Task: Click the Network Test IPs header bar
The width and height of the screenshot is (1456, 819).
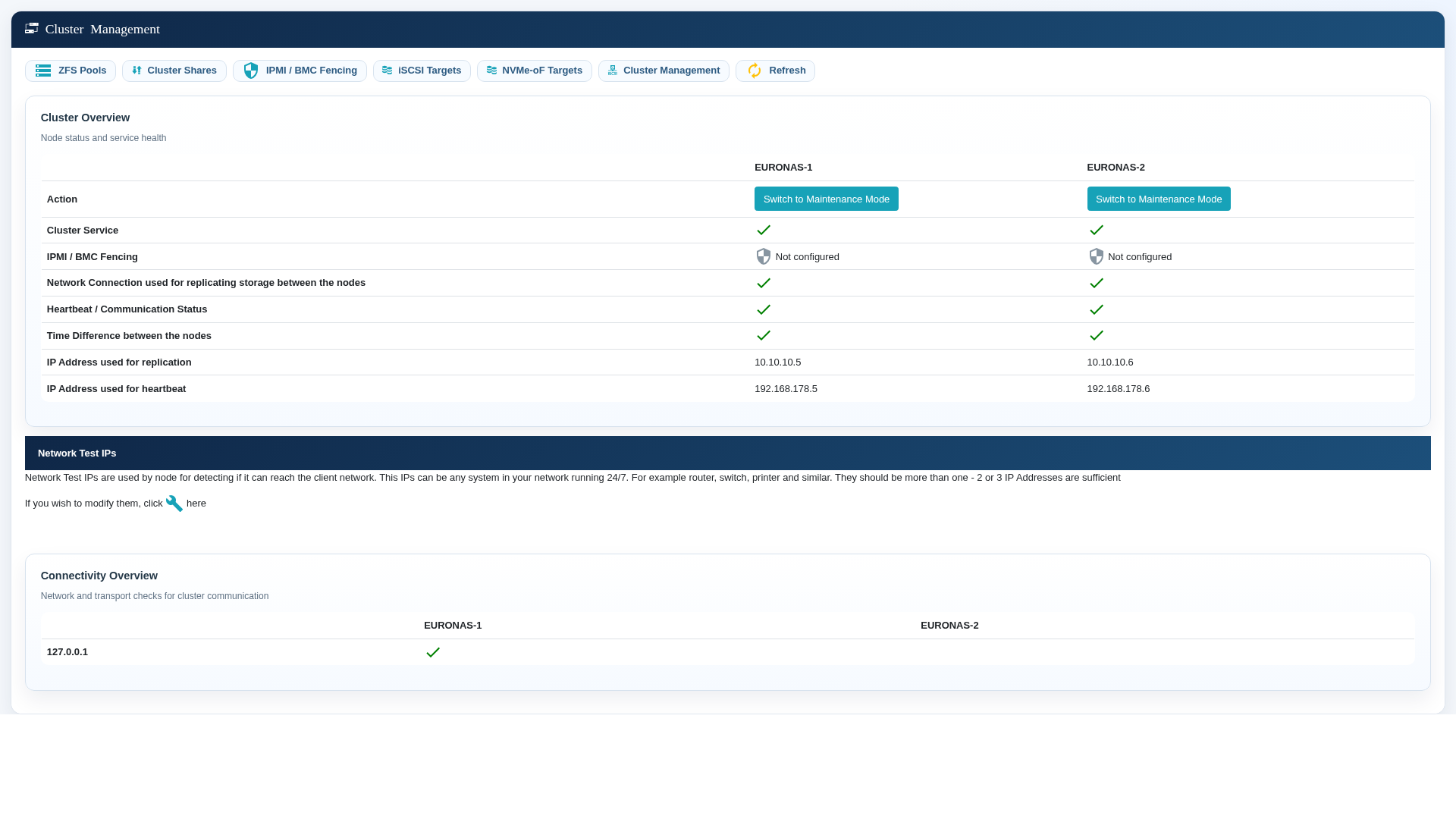Action: [x=728, y=453]
